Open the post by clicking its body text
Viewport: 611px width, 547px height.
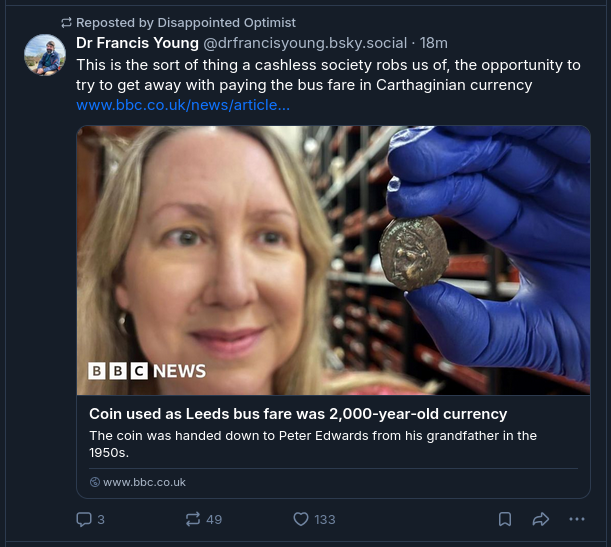(328, 75)
